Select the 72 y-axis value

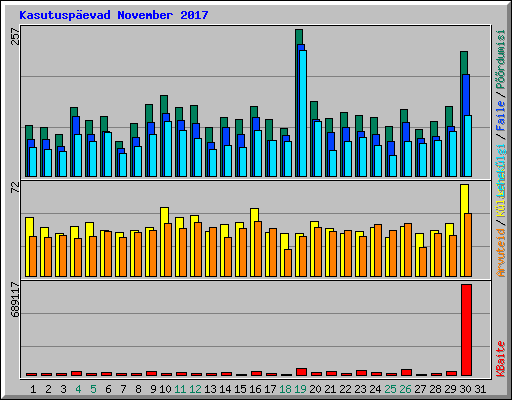15,187
